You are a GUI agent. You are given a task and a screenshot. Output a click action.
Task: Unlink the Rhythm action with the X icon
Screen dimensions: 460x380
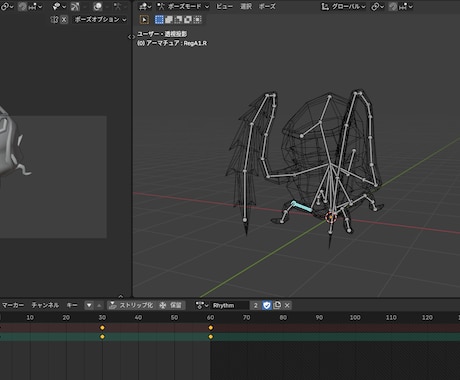pyautogui.click(x=287, y=305)
